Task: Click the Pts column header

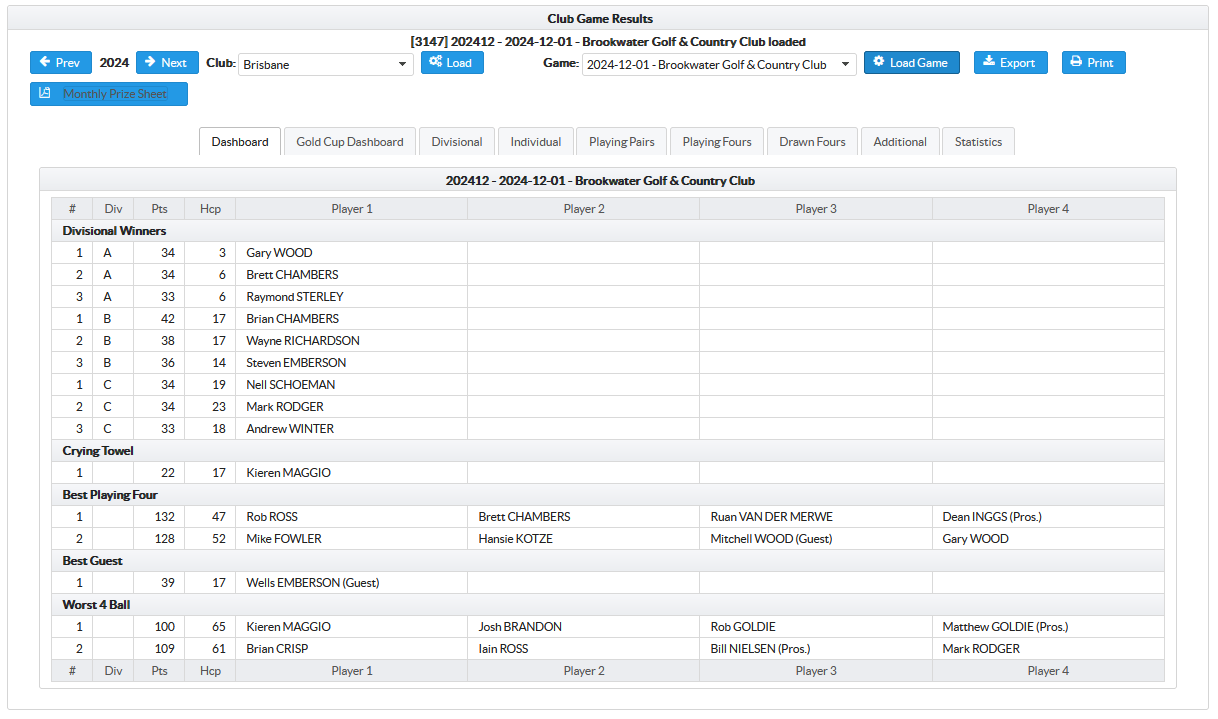Action: (x=159, y=209)
